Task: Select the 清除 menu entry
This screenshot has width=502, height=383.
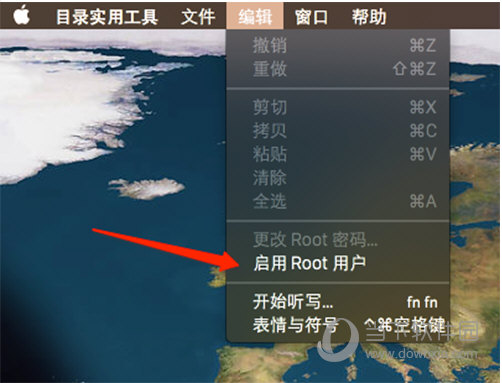Action: 338,177
